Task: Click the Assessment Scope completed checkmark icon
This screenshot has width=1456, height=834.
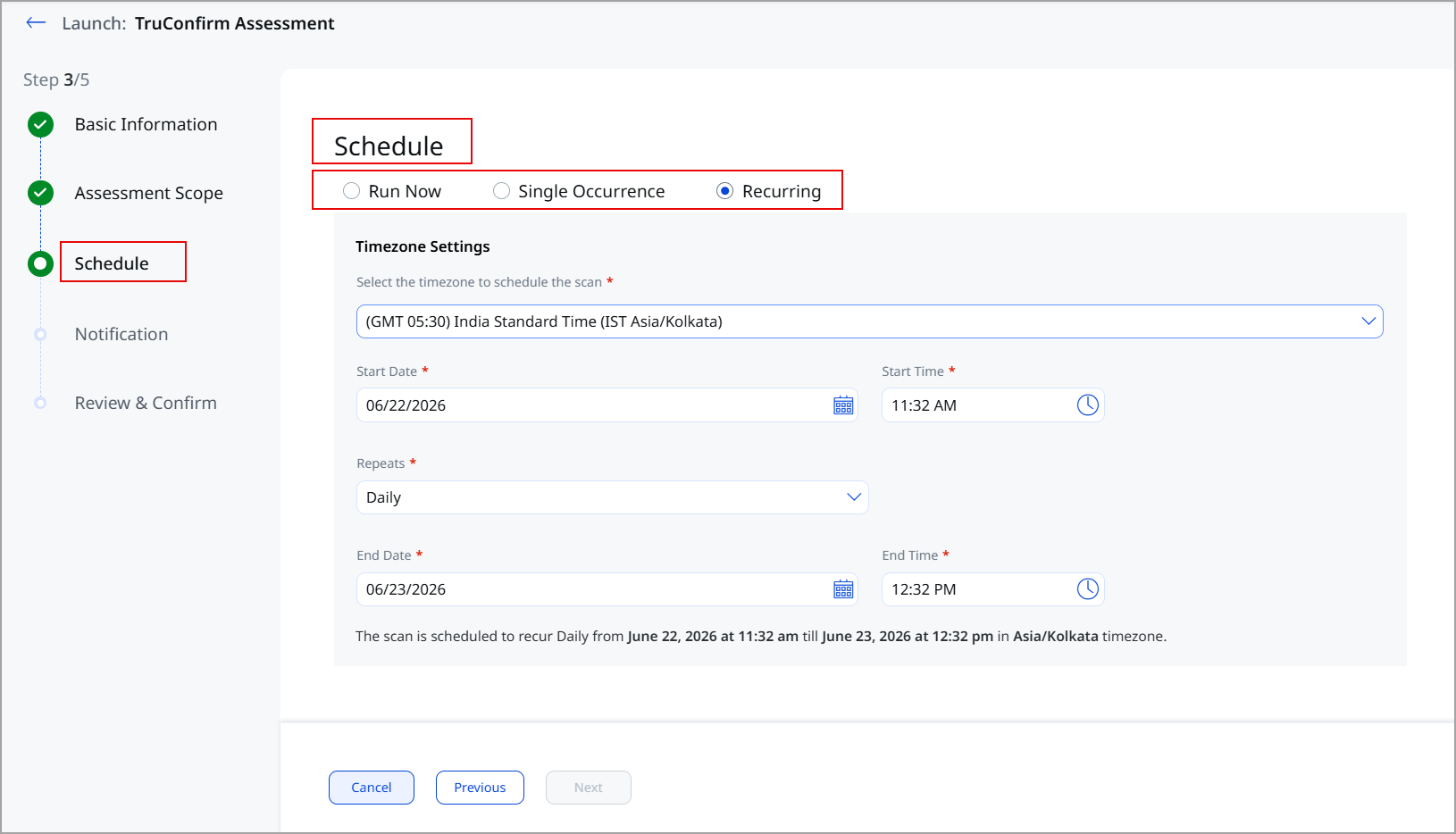Action: (40, 193)
